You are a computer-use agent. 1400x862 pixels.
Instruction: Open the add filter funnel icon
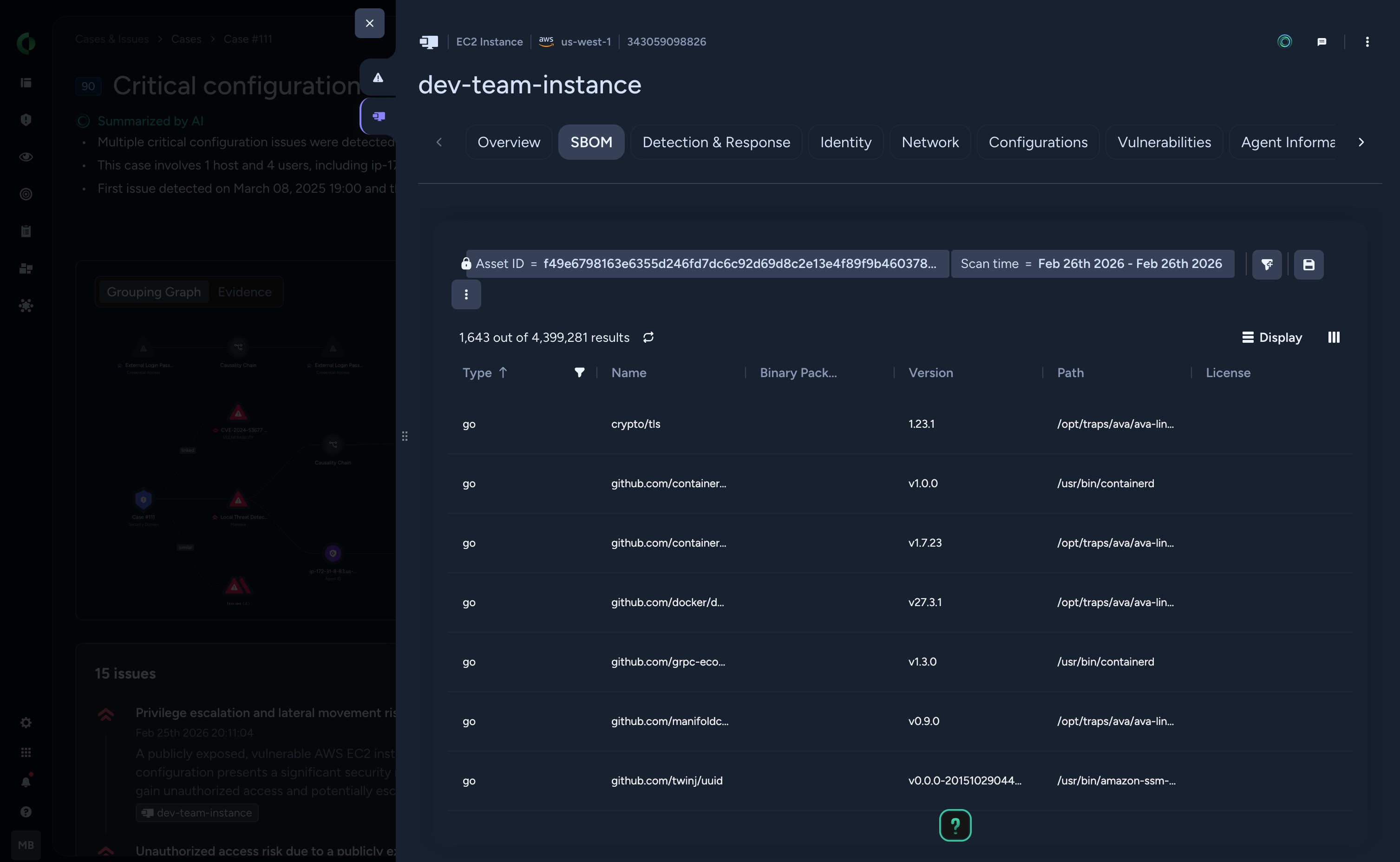(1267, 265)
